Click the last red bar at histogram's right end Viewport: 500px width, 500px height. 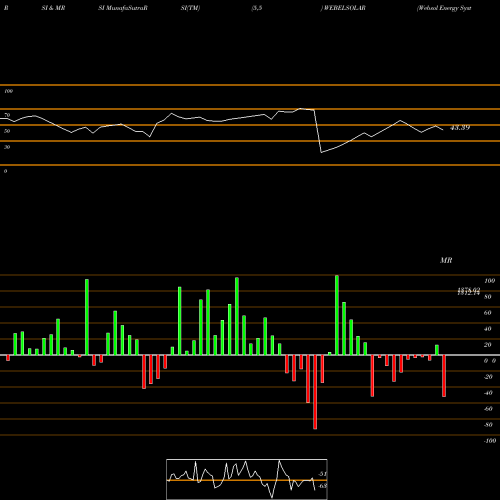(444, 376)
